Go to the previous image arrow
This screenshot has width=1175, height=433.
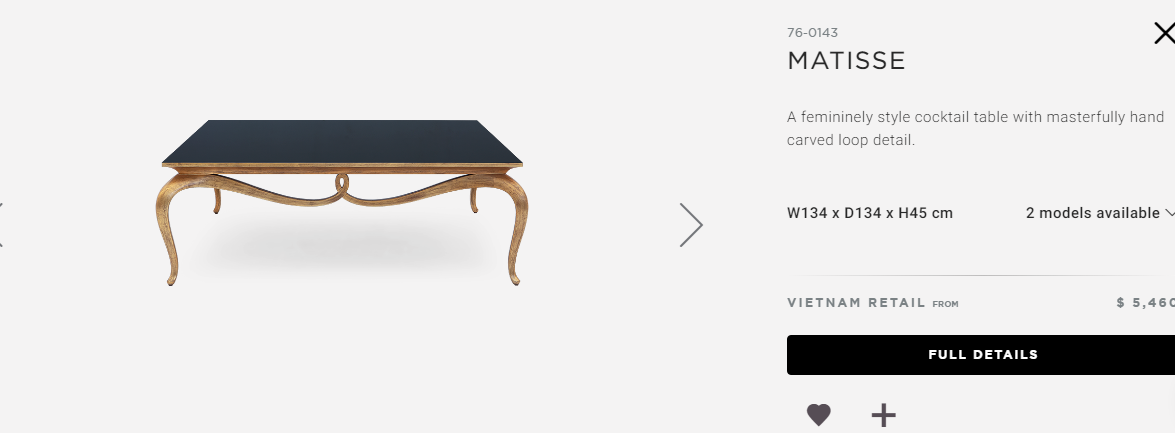pyautogui.click(x=1, y=224)
